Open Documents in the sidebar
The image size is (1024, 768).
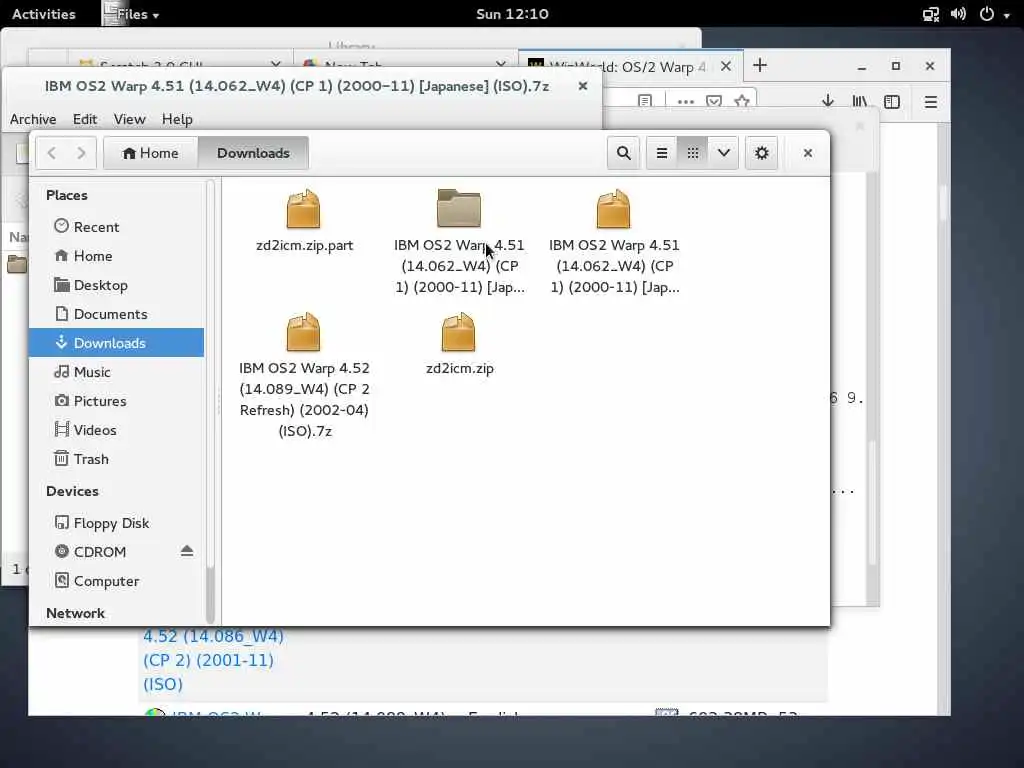pyautogui.click(x=117, y=314)
